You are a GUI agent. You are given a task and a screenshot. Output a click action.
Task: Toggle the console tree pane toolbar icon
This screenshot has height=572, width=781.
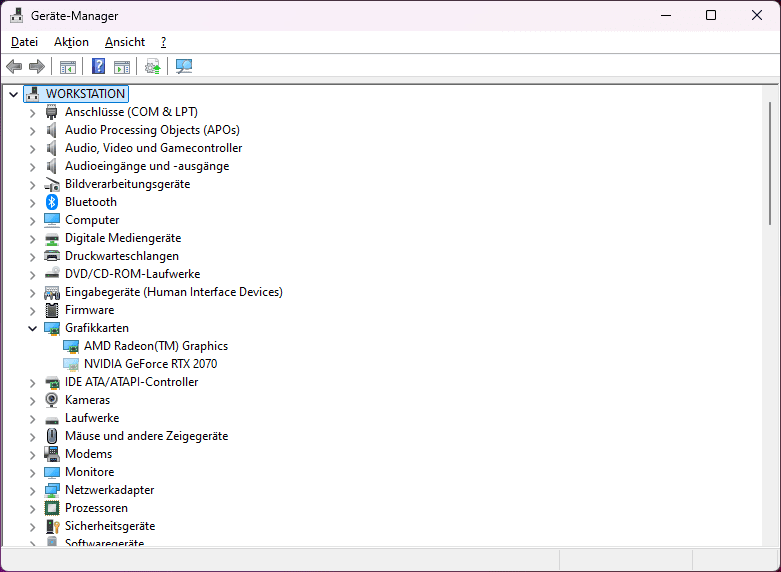click(68, 66)
